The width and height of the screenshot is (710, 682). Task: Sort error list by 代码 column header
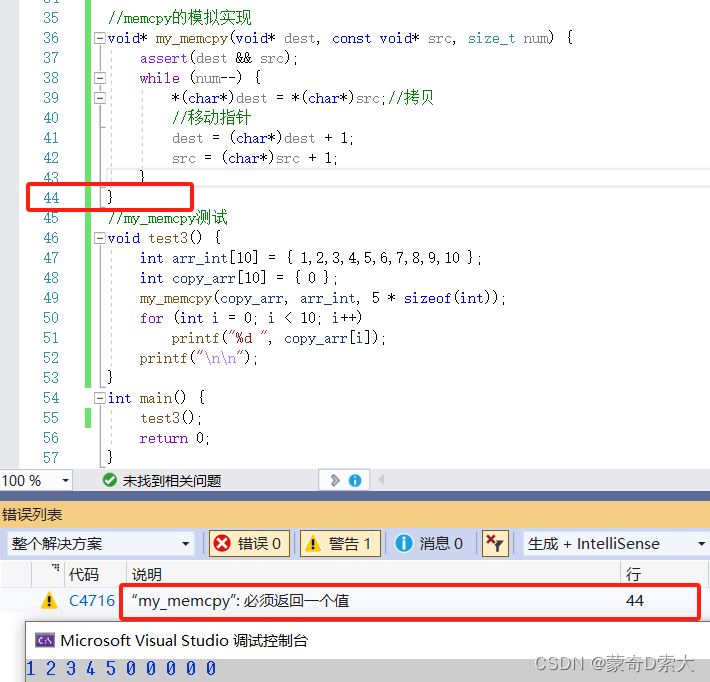[x=84, y=575]
